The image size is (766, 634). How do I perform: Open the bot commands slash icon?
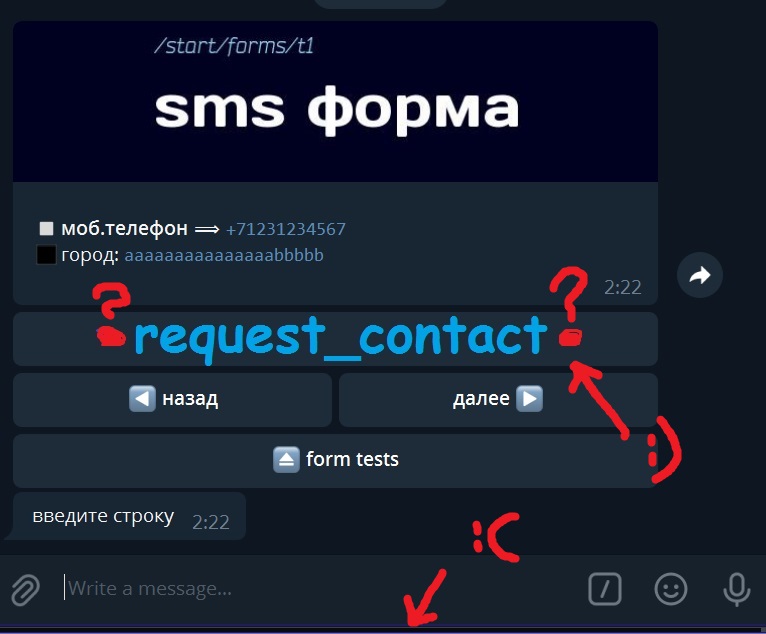click(605, 589)
